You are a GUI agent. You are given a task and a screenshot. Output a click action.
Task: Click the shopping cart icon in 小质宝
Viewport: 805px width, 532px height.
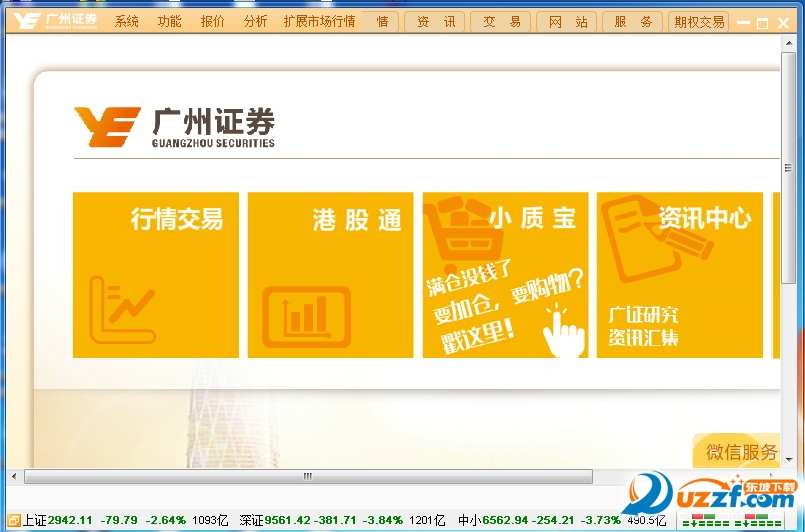click(463, 234)
